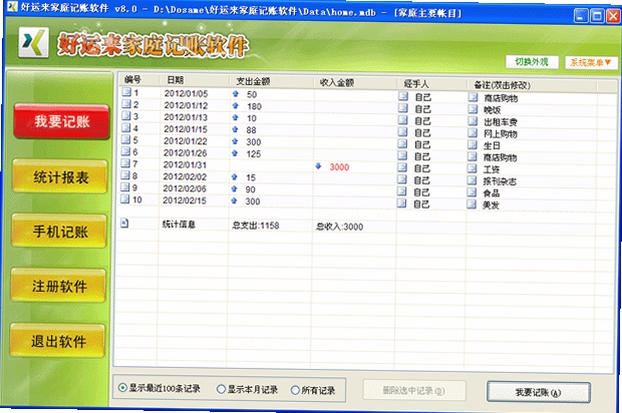
Task: Click the 切换外观 button
Action: (x=532, y=61)
